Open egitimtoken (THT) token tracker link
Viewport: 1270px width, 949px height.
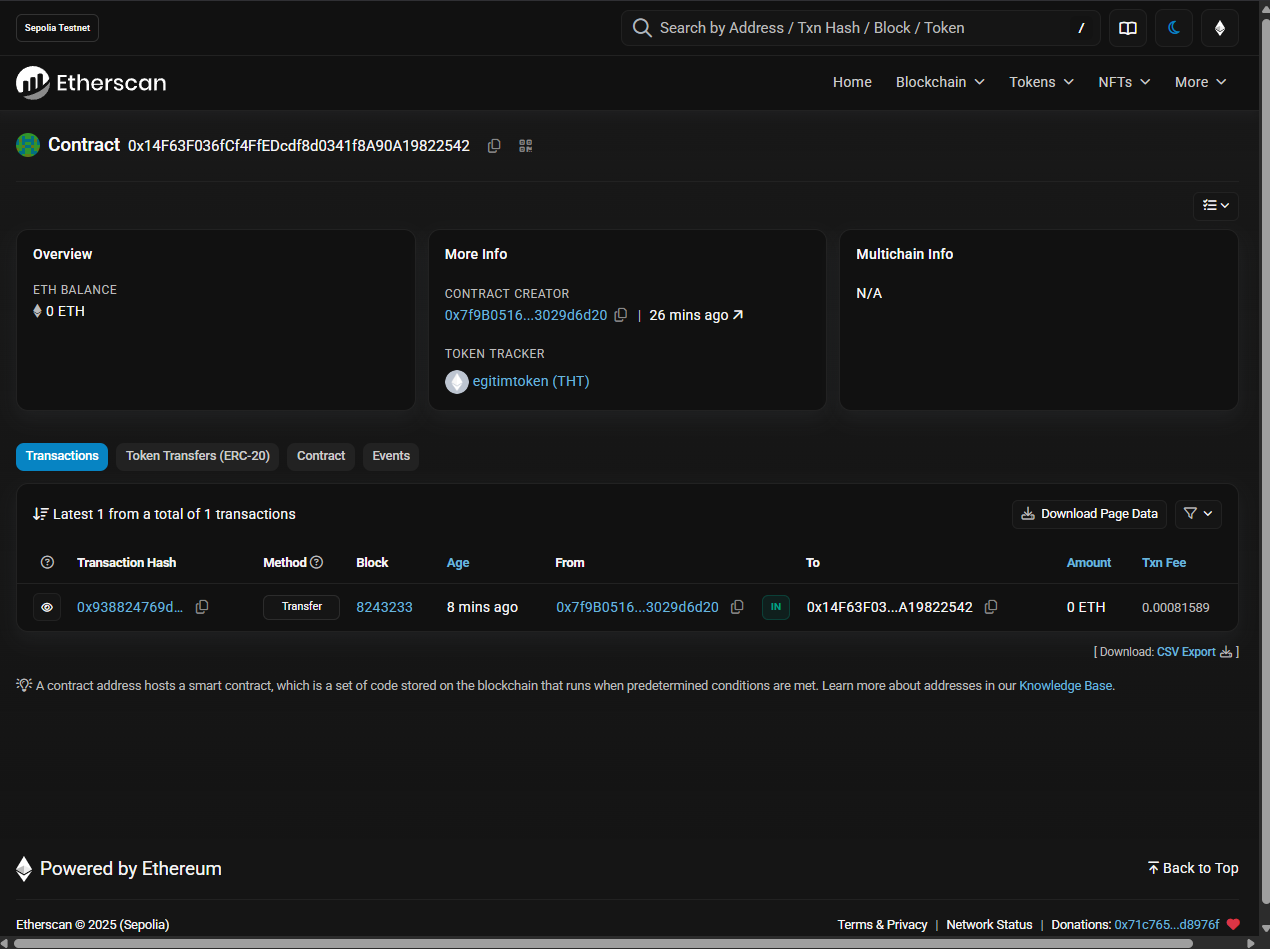pyautogui.click(x=531, y=381)
